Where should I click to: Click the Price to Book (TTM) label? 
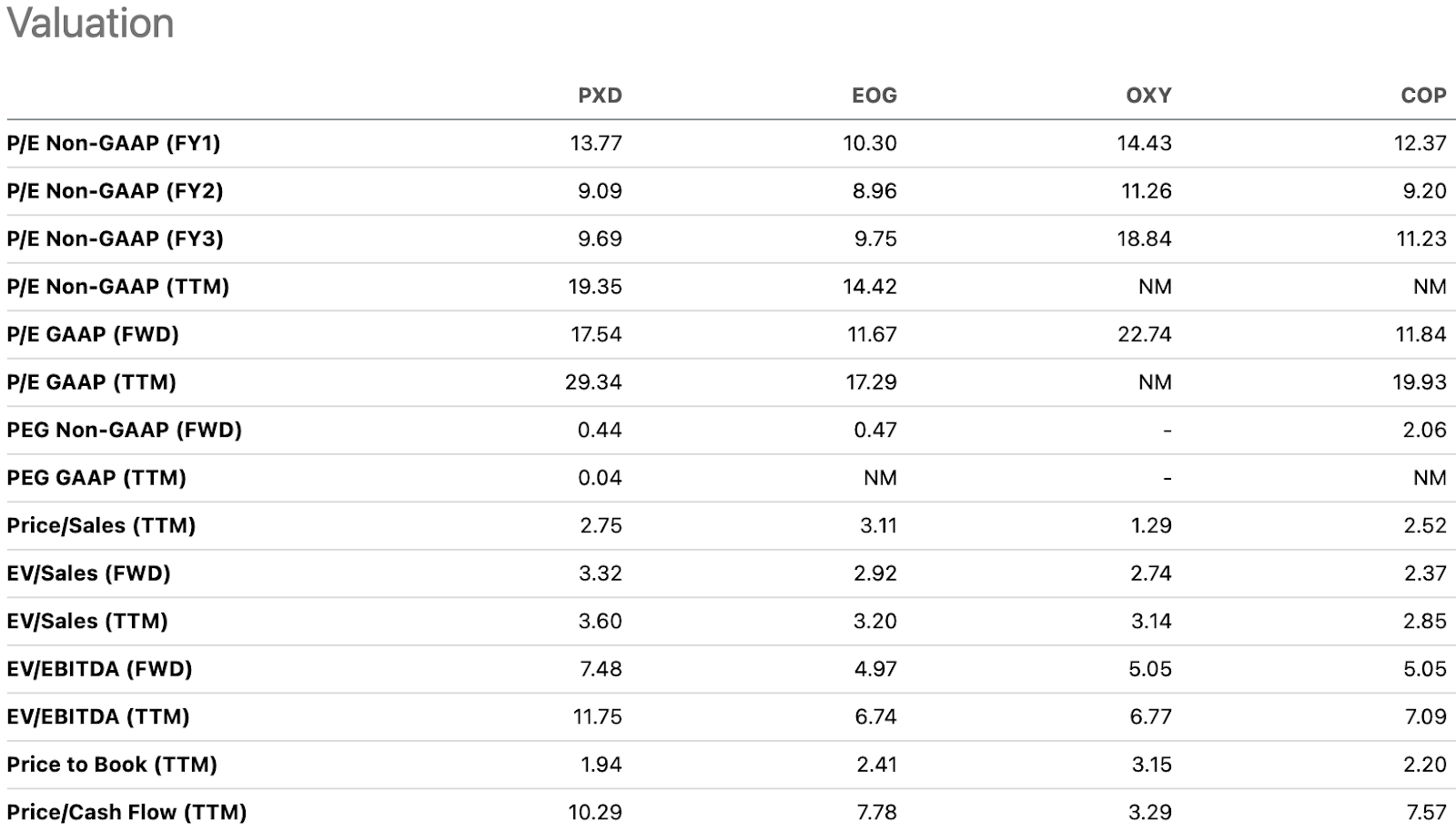(x=112, y=765)
